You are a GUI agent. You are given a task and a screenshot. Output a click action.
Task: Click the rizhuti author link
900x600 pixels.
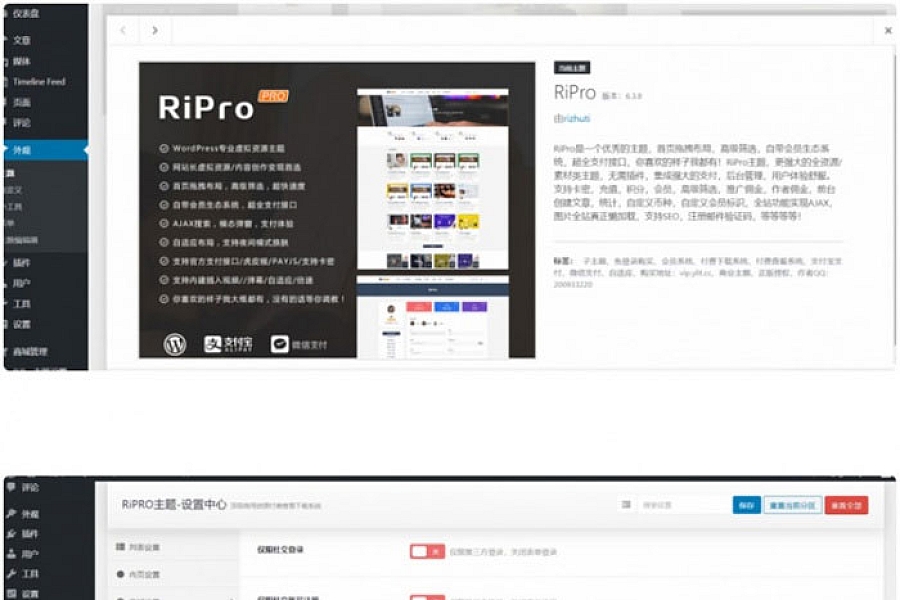pyautogui.click(x=573, y=118)
